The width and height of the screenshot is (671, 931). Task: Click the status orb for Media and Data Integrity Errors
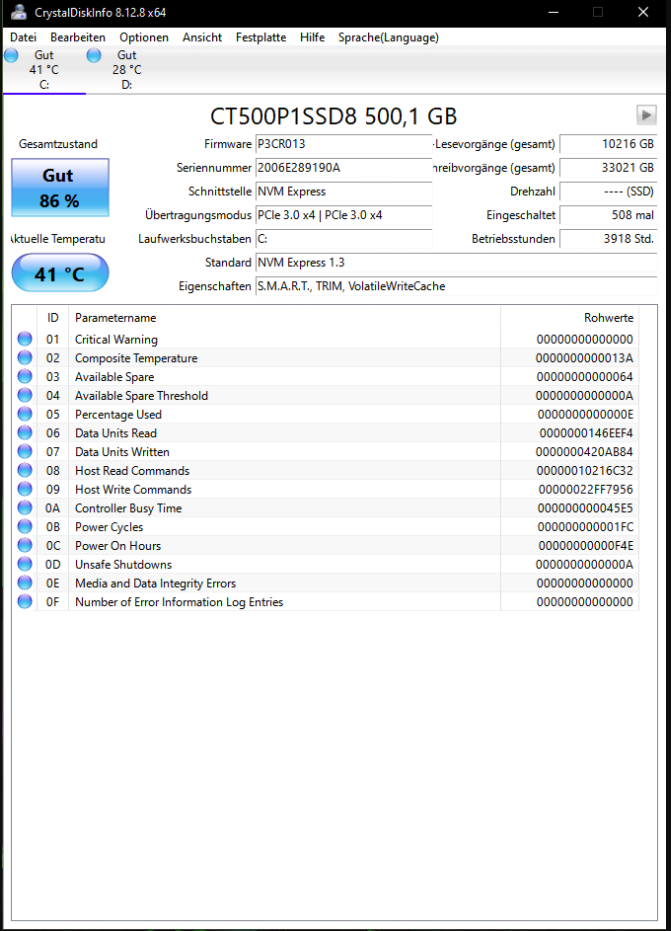click(25, 582)
